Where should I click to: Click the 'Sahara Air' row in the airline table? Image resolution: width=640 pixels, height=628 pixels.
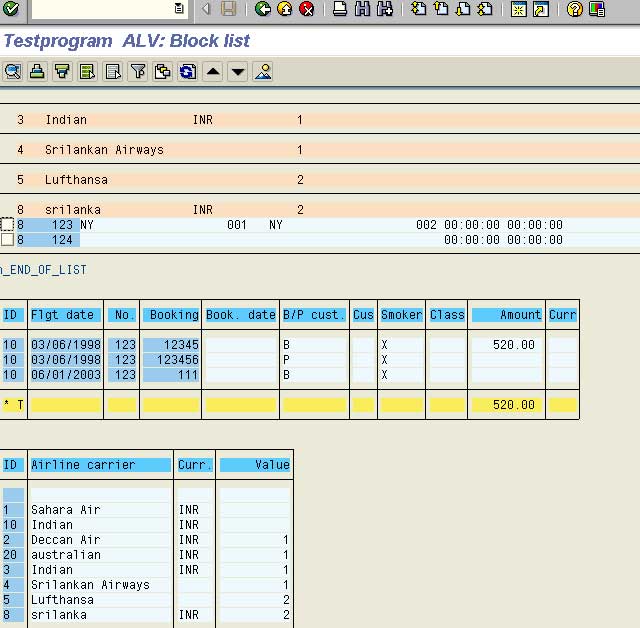click(147, 510)
